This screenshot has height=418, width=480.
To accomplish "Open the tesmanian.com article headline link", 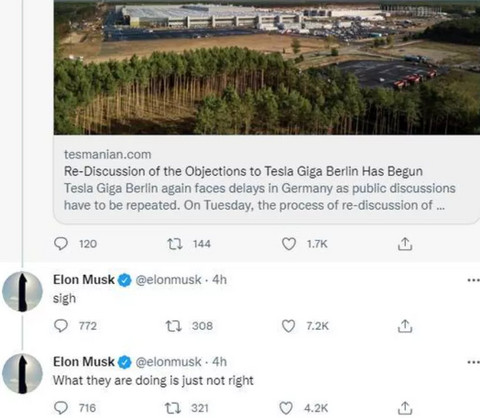I will click(243, 171).
